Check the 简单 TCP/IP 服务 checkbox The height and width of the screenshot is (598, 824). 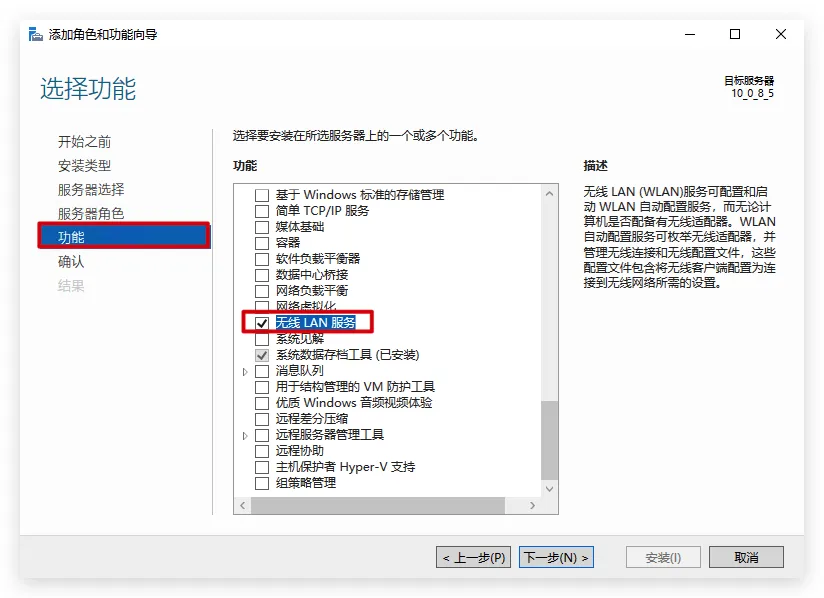(262, 211)
